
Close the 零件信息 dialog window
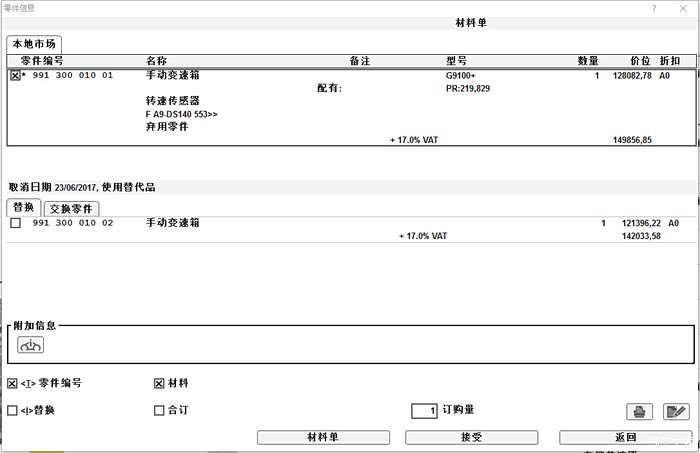(x=683, y=8)
